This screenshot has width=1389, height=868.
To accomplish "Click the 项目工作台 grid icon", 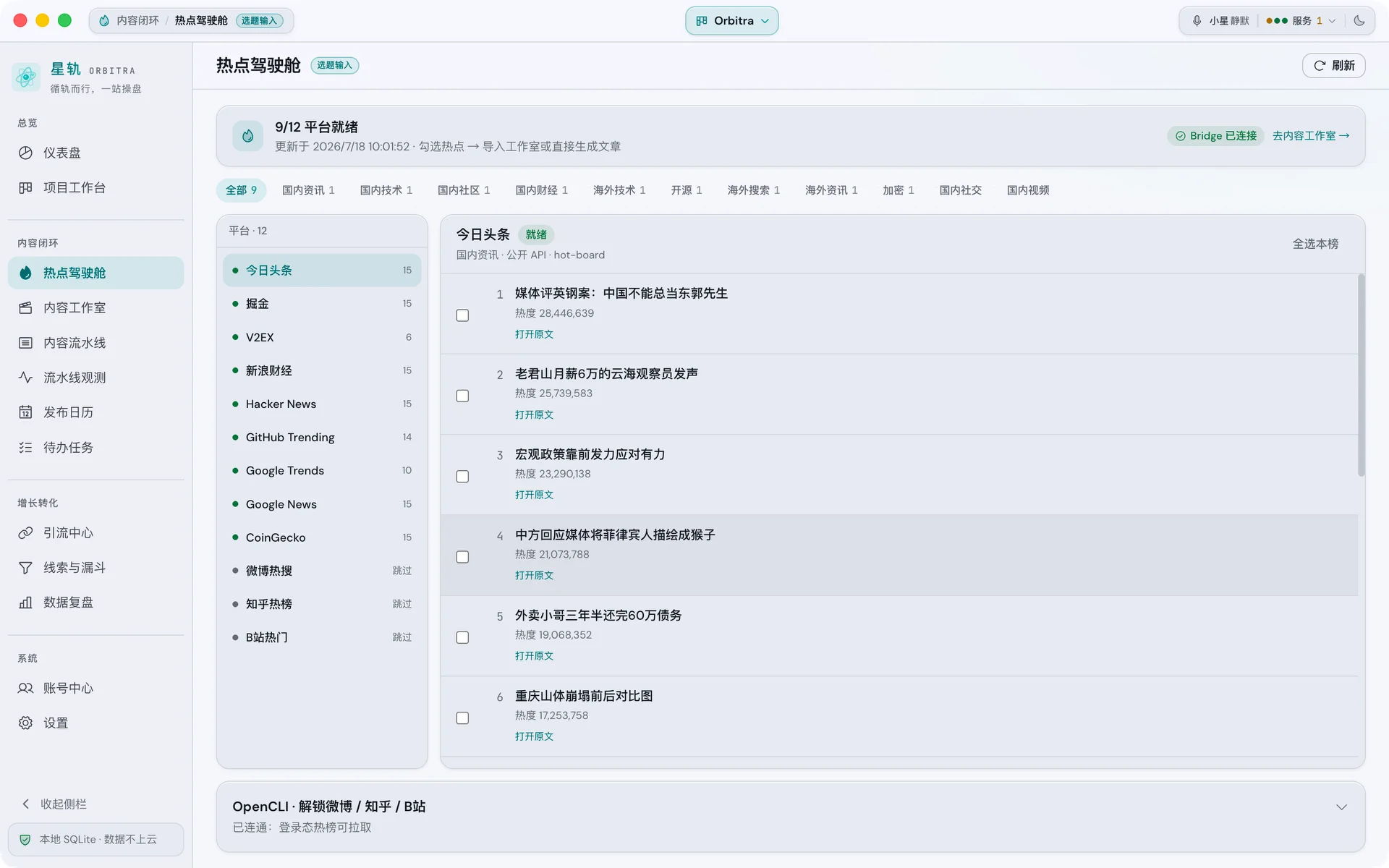I will [x=25, y=187].
